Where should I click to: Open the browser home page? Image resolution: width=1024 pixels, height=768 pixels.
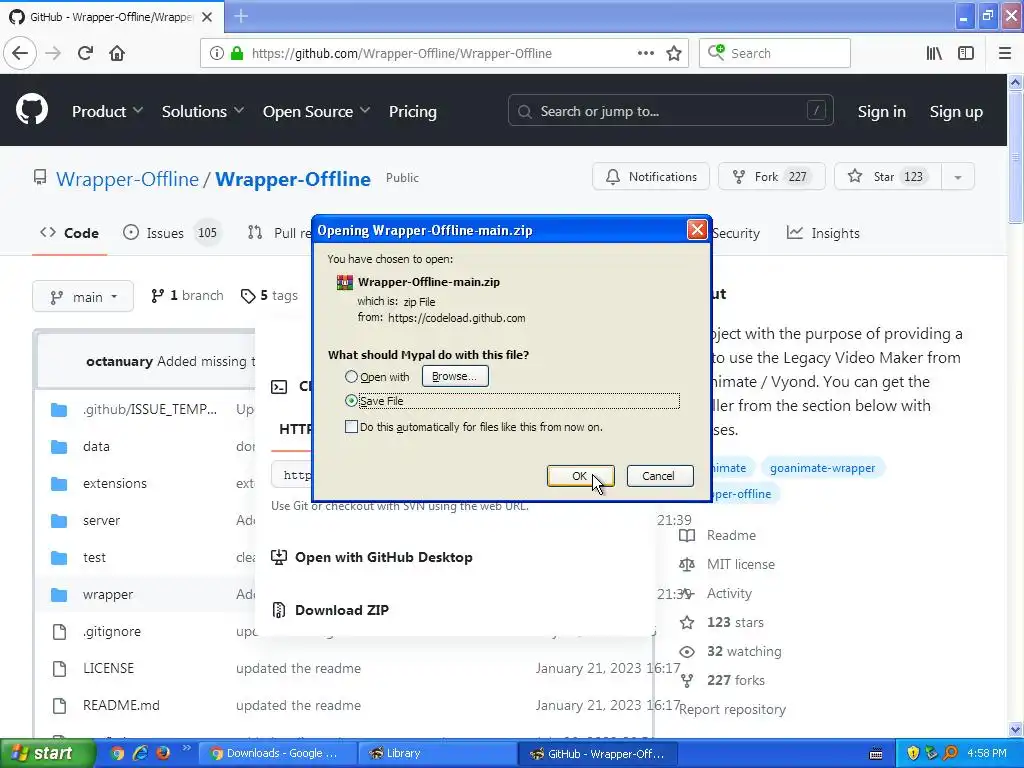coord(117,53)
